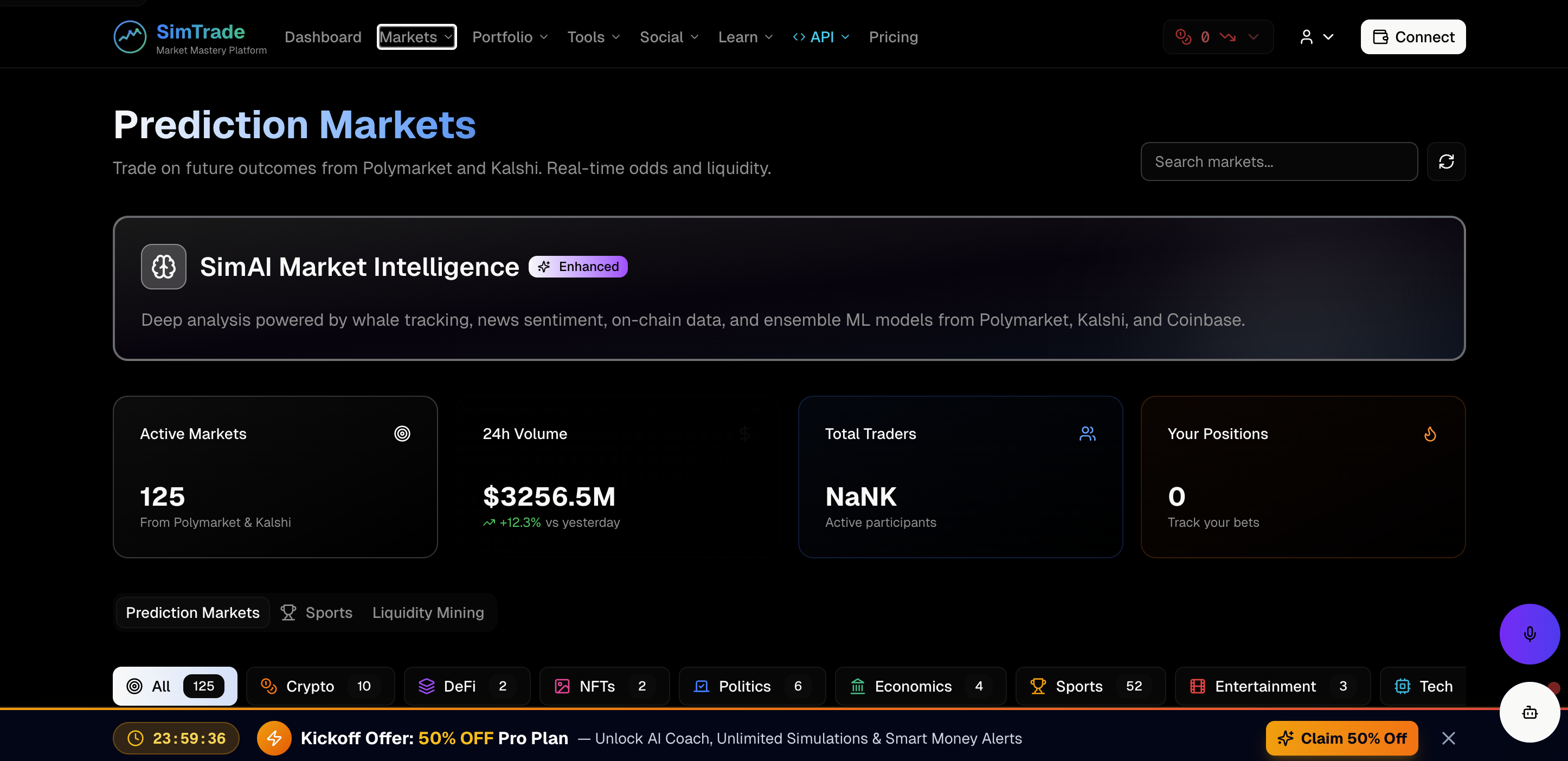Click the Total Traders users icon
Screen dimensions: 1568x761
[1087, 434]
